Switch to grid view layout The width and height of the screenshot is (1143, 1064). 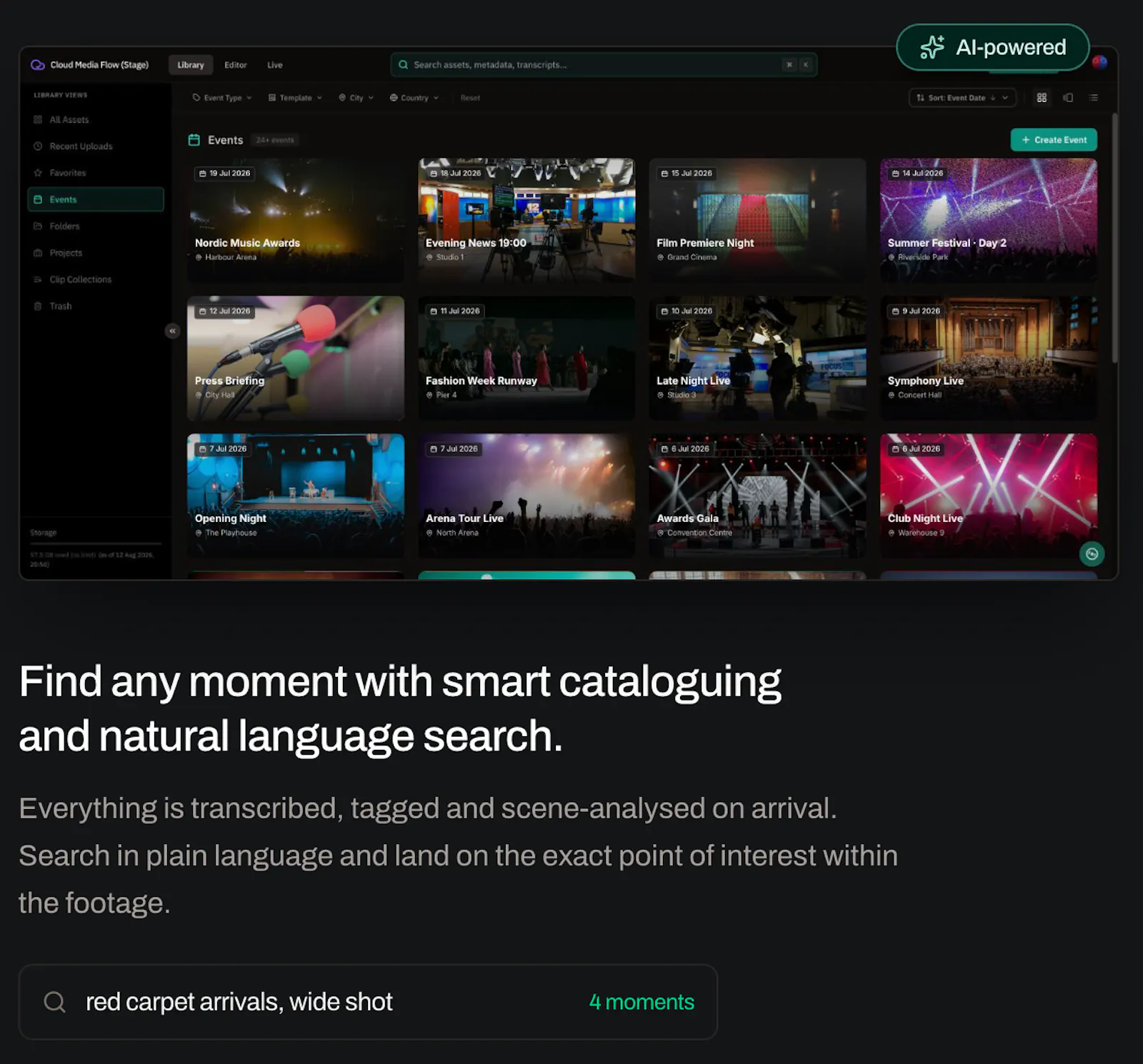1042,98
